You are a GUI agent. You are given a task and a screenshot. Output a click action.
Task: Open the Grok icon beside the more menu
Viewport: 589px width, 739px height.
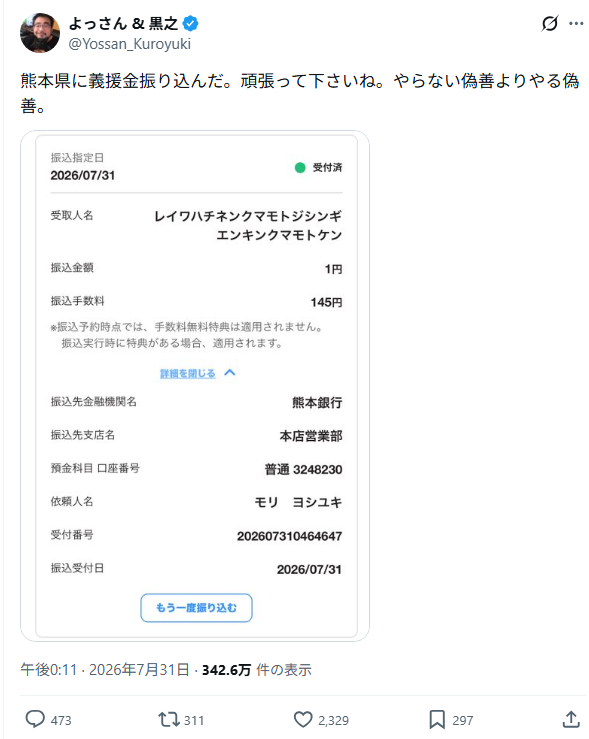(x=549, y=23)
